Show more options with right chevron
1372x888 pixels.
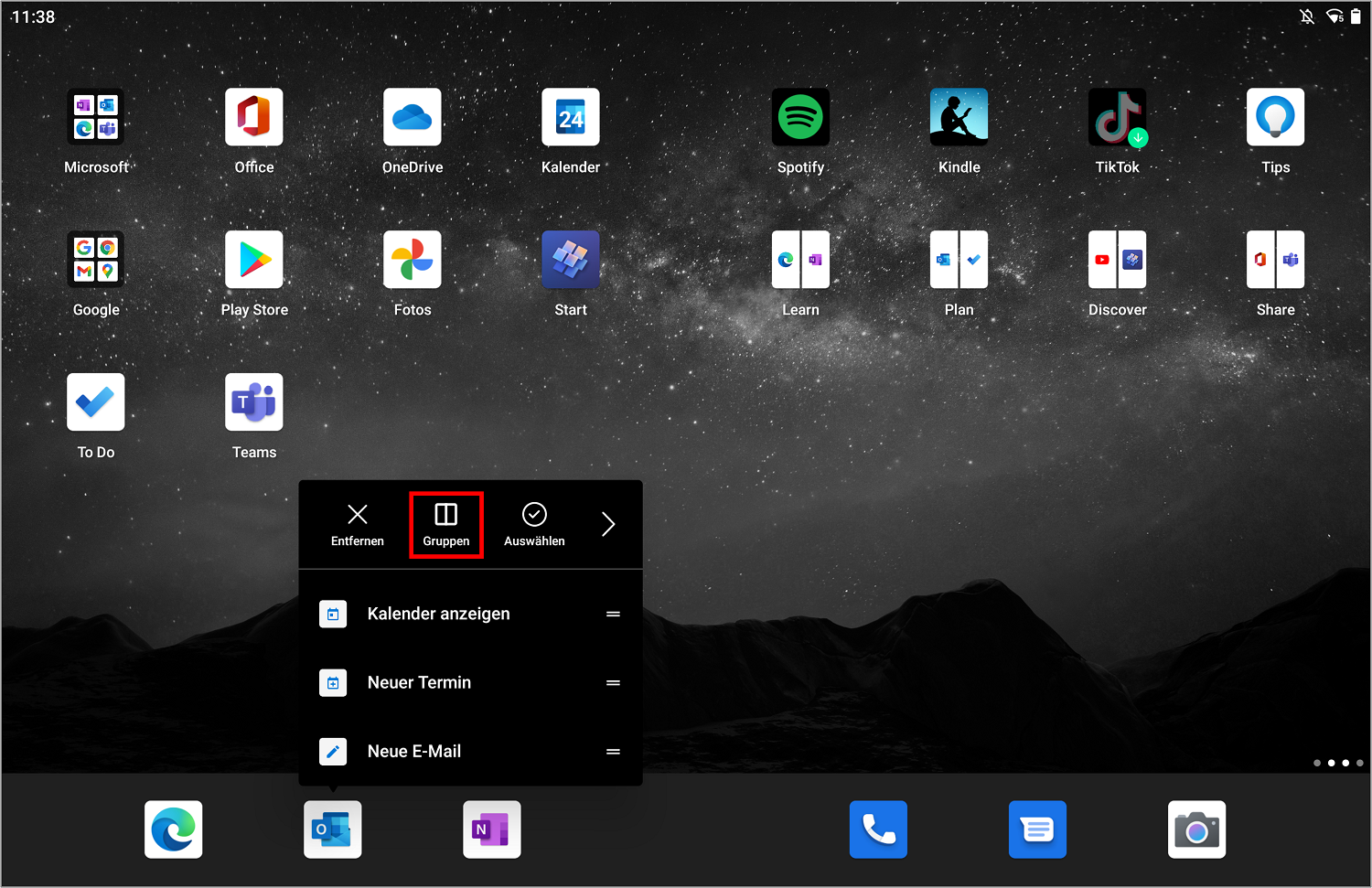coord(608,524)
